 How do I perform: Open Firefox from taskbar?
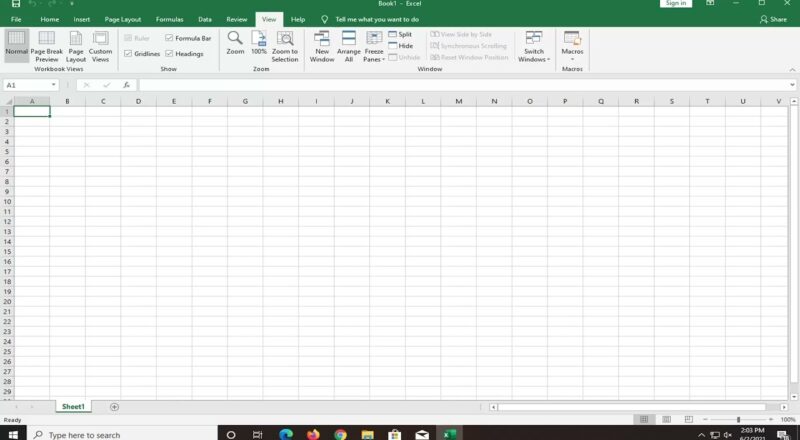313,434
